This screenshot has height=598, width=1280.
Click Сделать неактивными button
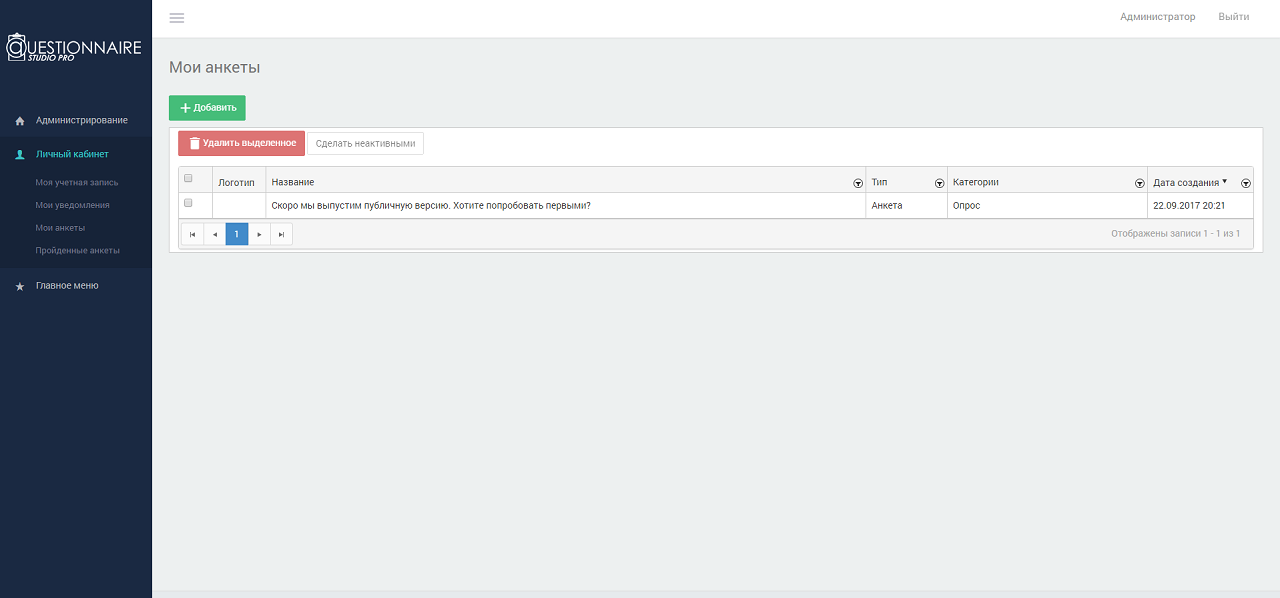coord(365,144)
